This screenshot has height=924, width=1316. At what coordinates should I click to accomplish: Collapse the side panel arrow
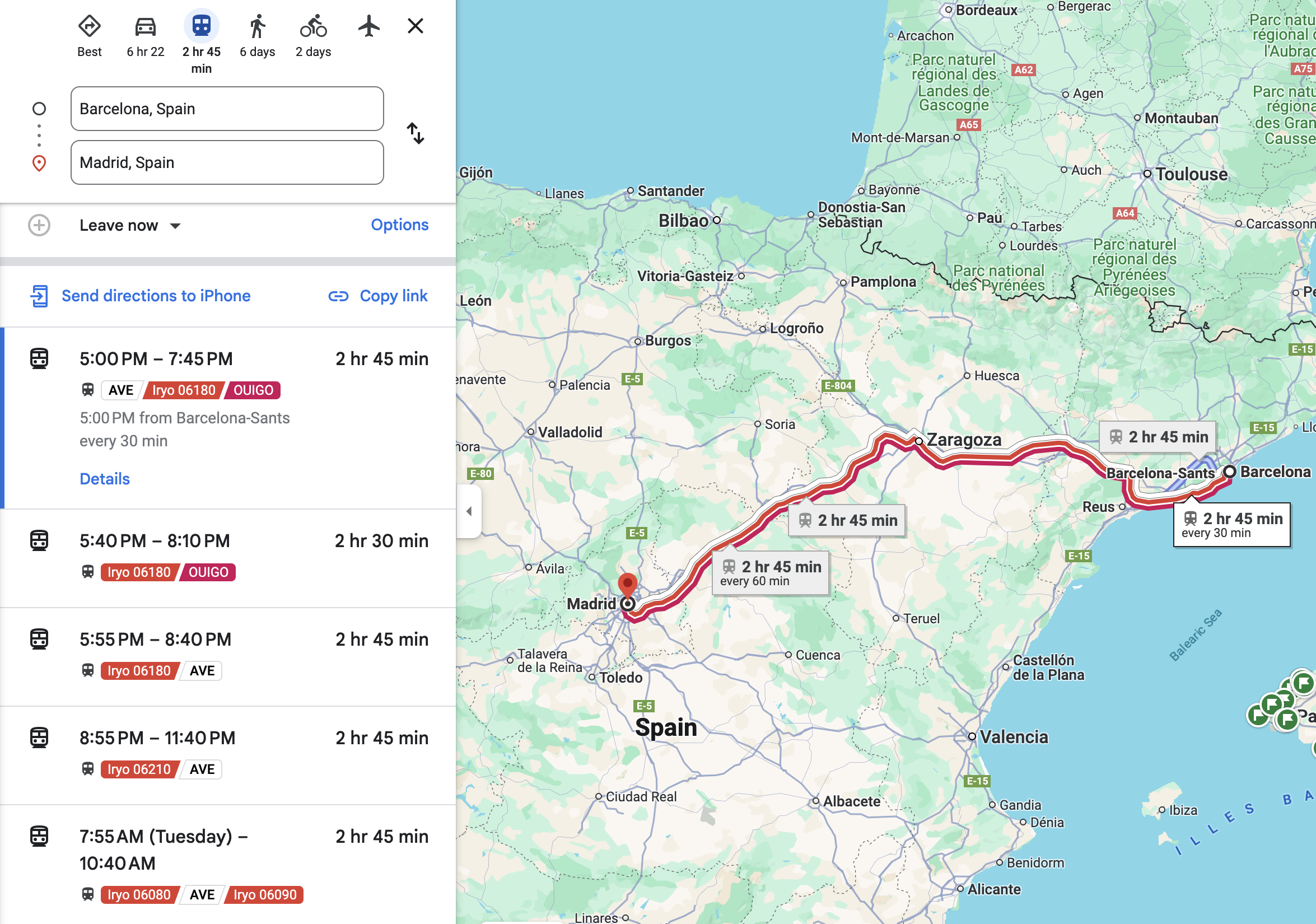click(469, 511)
